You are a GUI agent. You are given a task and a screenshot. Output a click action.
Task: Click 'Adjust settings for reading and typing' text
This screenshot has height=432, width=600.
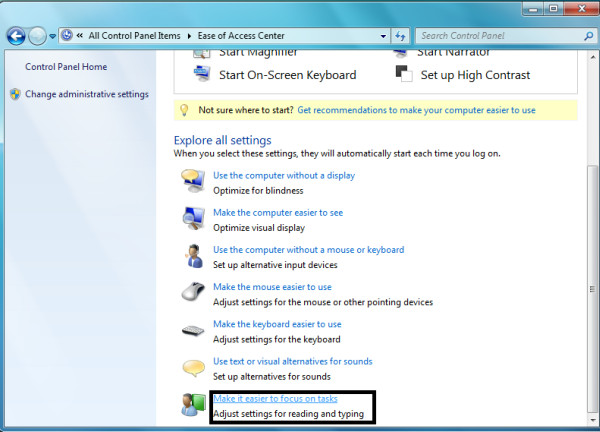288,414
